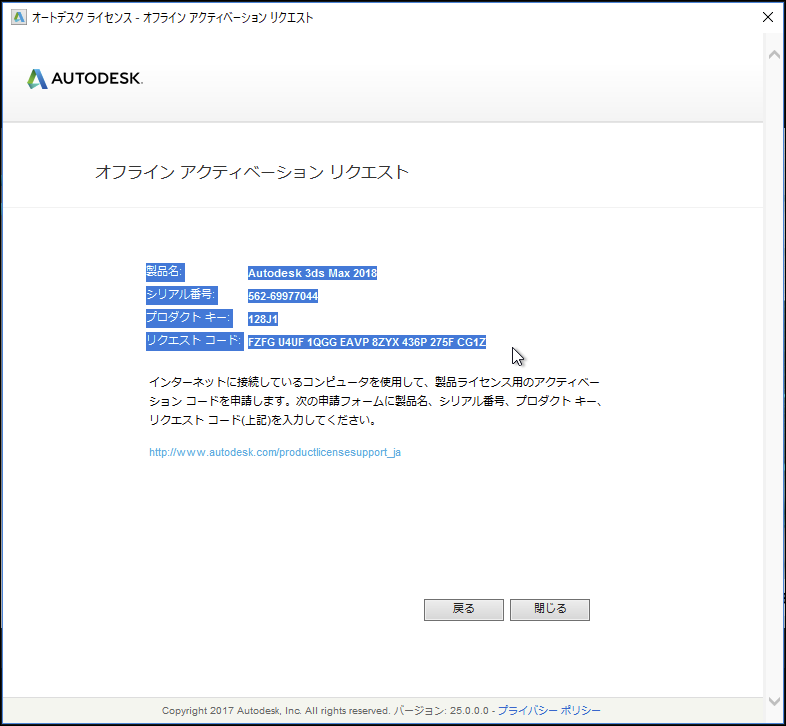Click the Autodesk icon in title bar
This screenshot has height=726, width=786.
click(x=19, y=18)
